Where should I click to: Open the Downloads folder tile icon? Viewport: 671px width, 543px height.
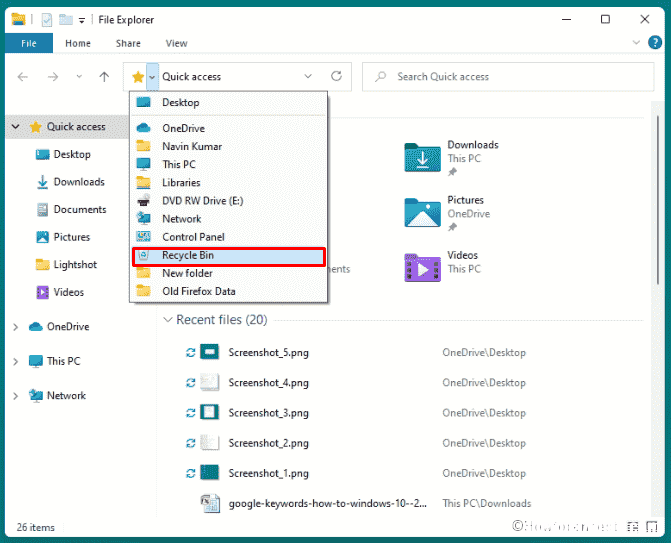tap(422, 157)
